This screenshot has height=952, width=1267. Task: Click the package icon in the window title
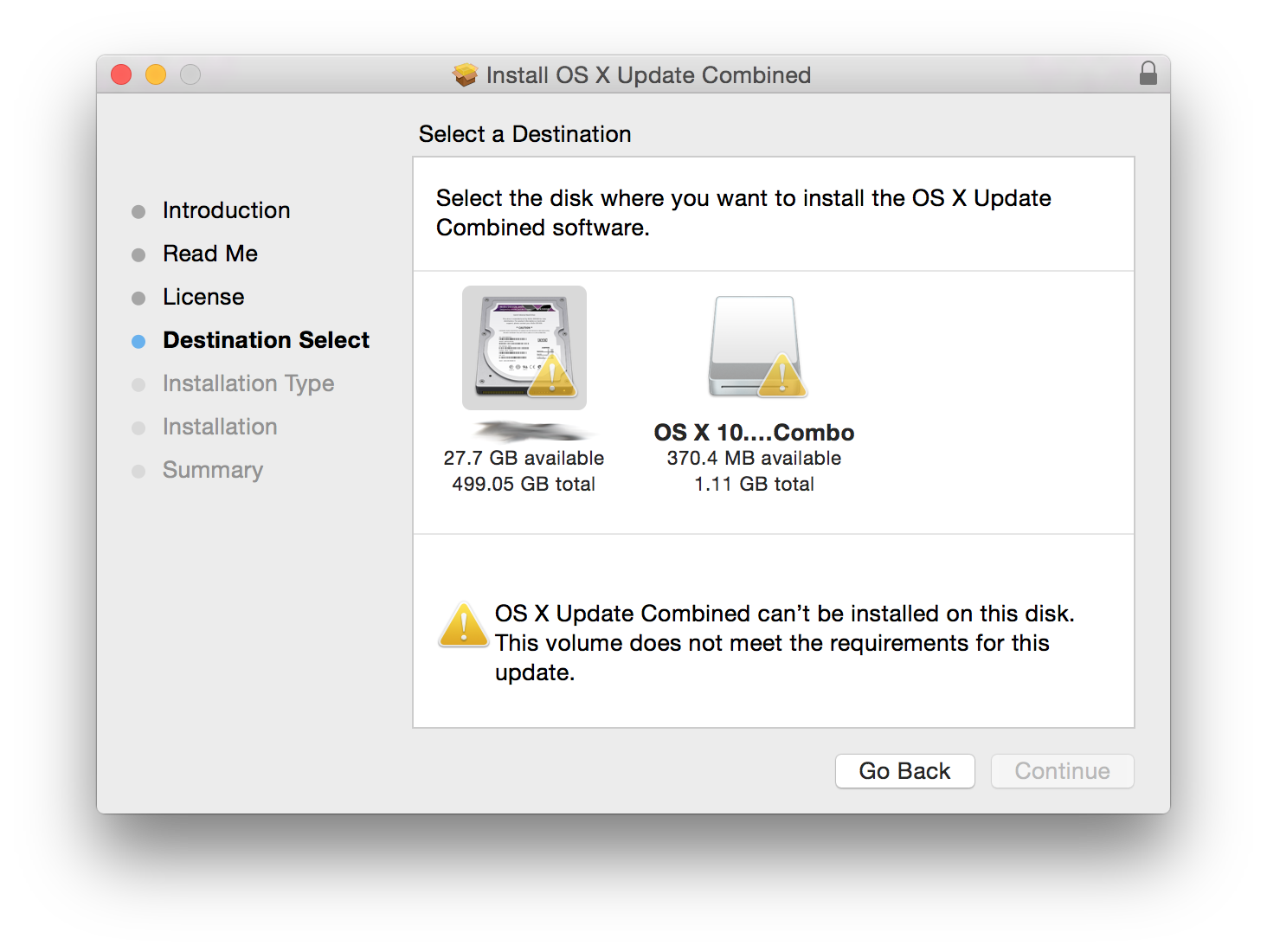click(x=466, y=75)
